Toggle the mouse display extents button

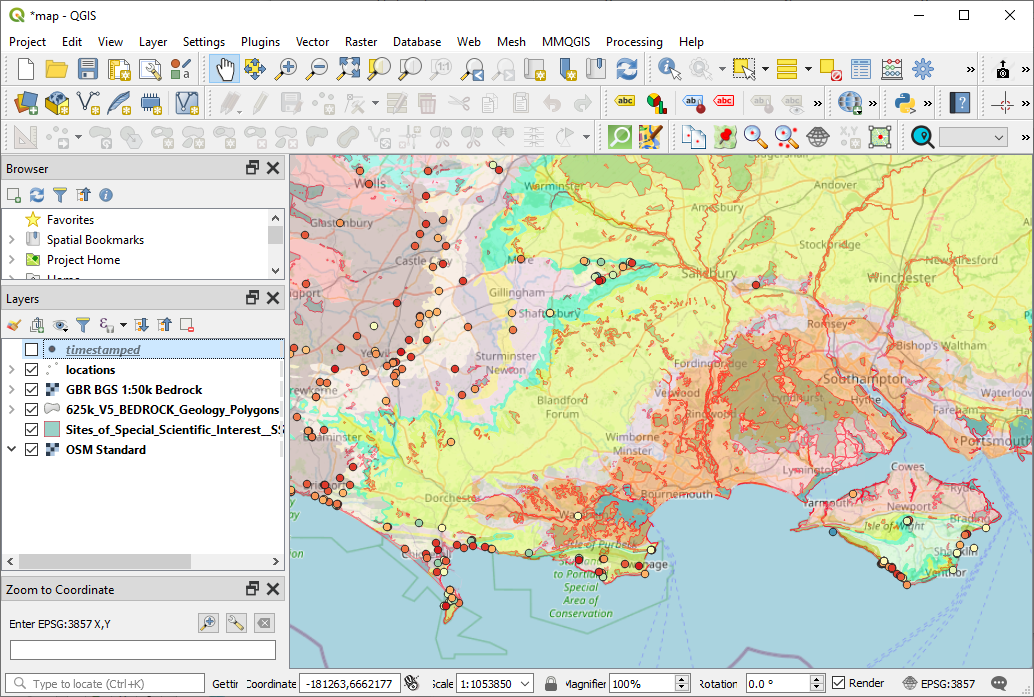click(412, 683)
